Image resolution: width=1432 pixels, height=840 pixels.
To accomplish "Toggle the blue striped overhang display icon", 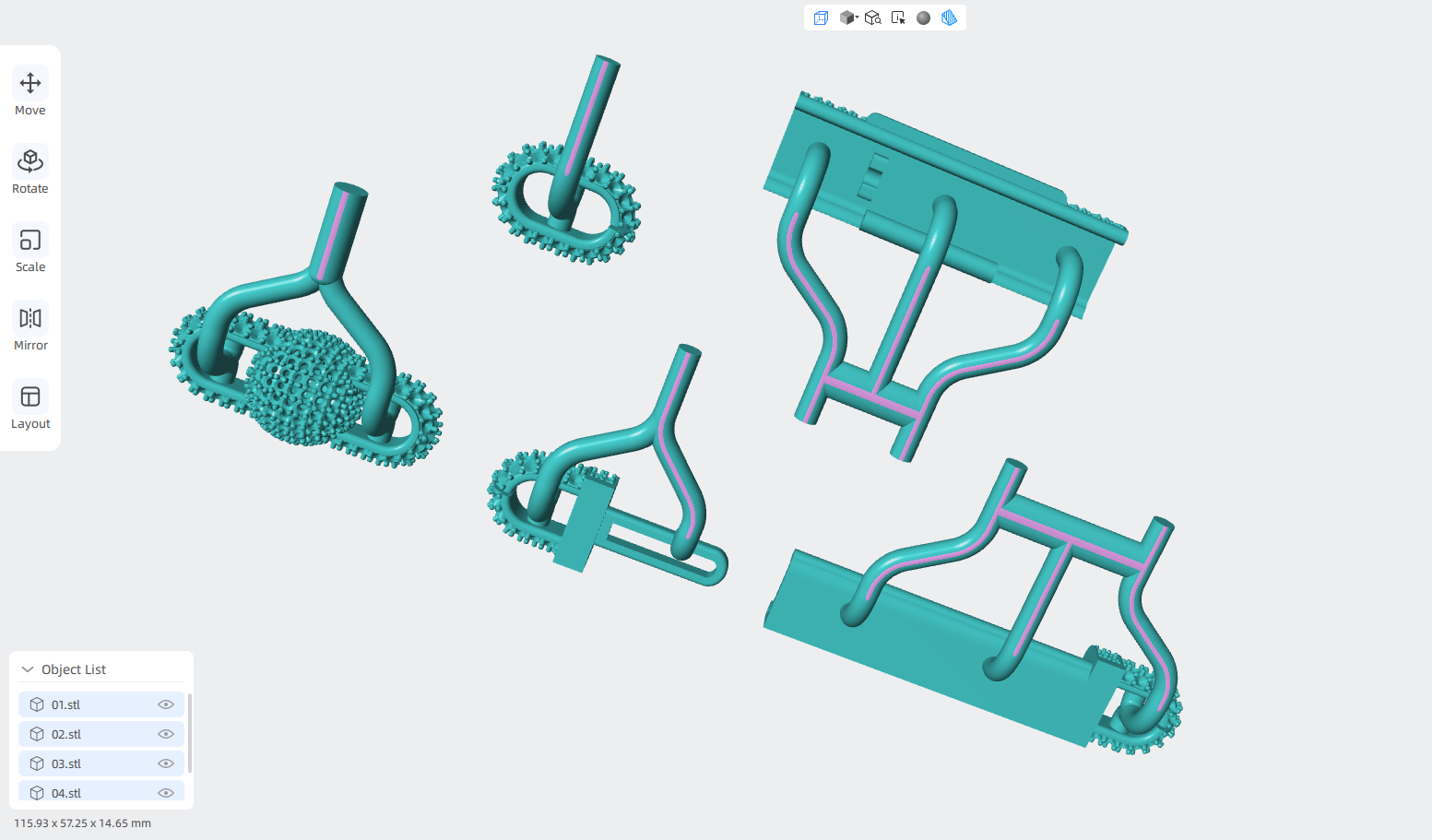I will [x=949, y=18].
